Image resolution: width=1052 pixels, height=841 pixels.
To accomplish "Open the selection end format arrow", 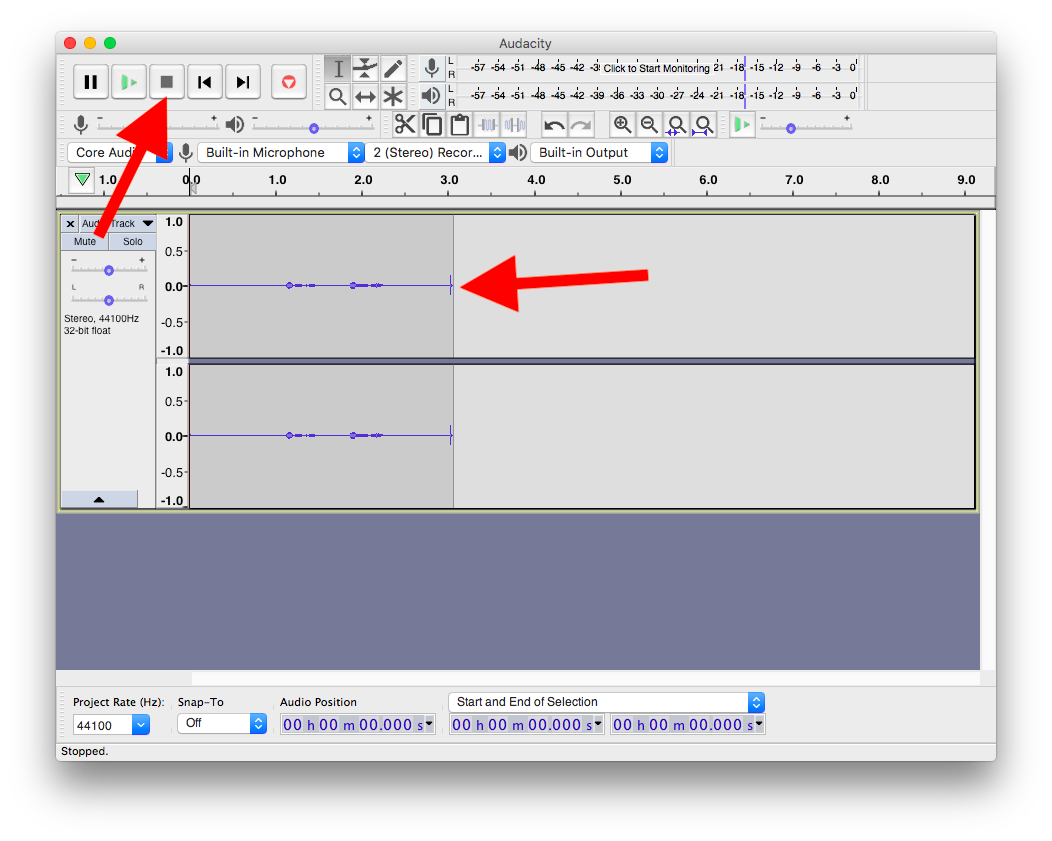I will click(x=759, y=724).
